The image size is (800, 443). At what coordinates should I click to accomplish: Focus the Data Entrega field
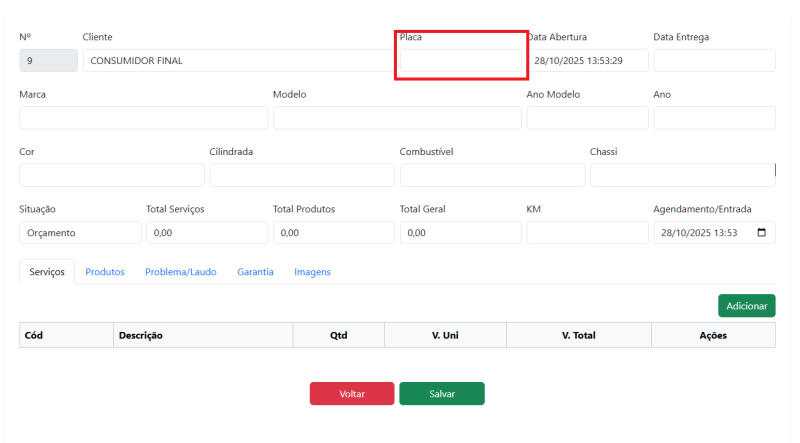[x=714, y=61]
